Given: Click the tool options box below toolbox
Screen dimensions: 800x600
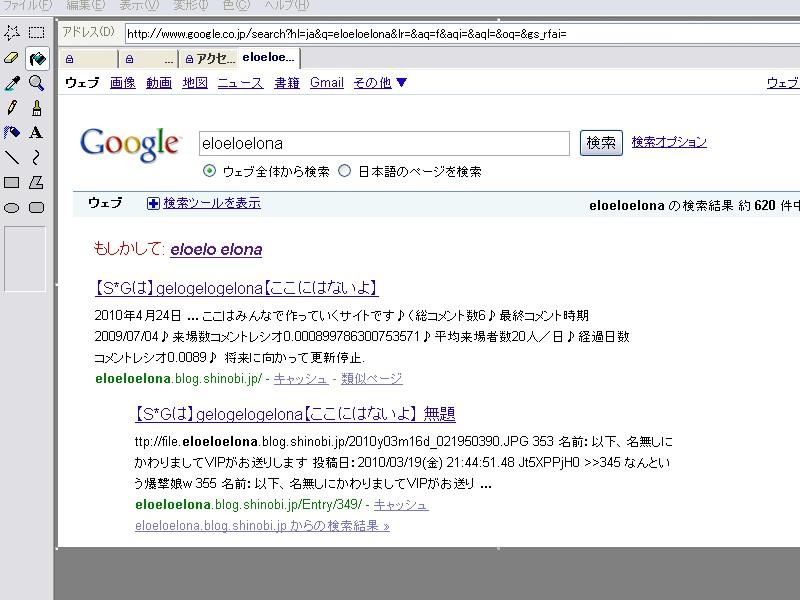Looking at the screenshot, I should point(25,259).
